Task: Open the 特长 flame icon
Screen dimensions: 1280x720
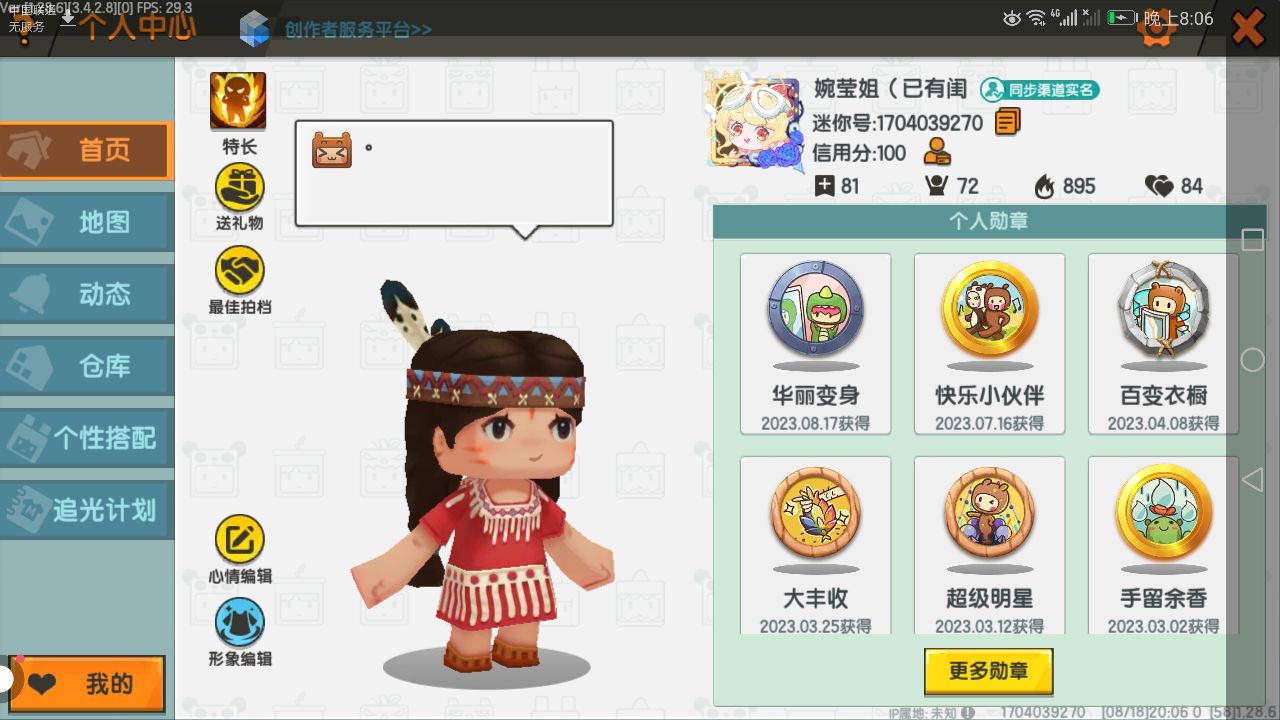Action: point(238,101)
